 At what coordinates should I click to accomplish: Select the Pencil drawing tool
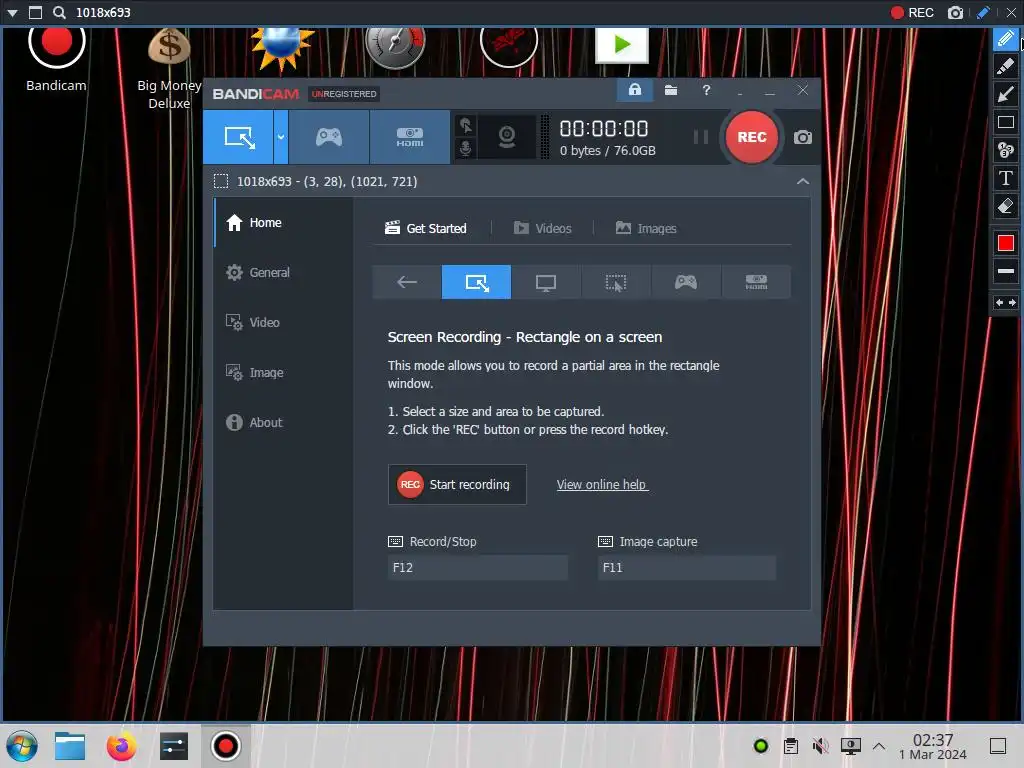(x=1006, y=39)
